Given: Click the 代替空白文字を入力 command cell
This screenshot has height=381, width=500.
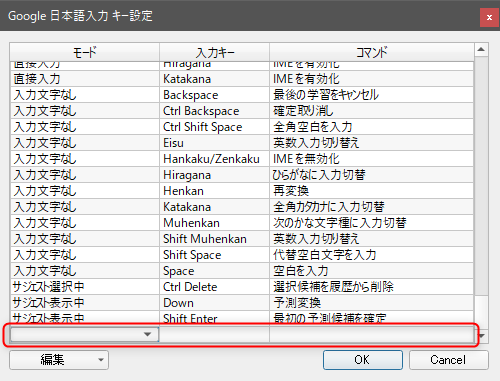Looking at the screenshot, I should (371, 255).
